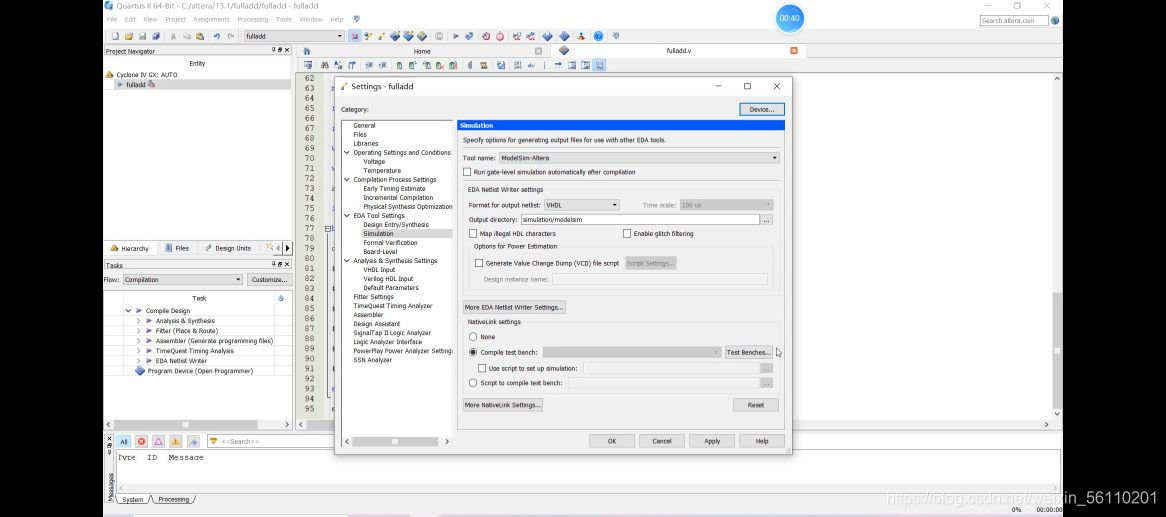Close the Home tab with its X
The width and height of the screenshot is (1166, 517).
[x=538, y=51]
